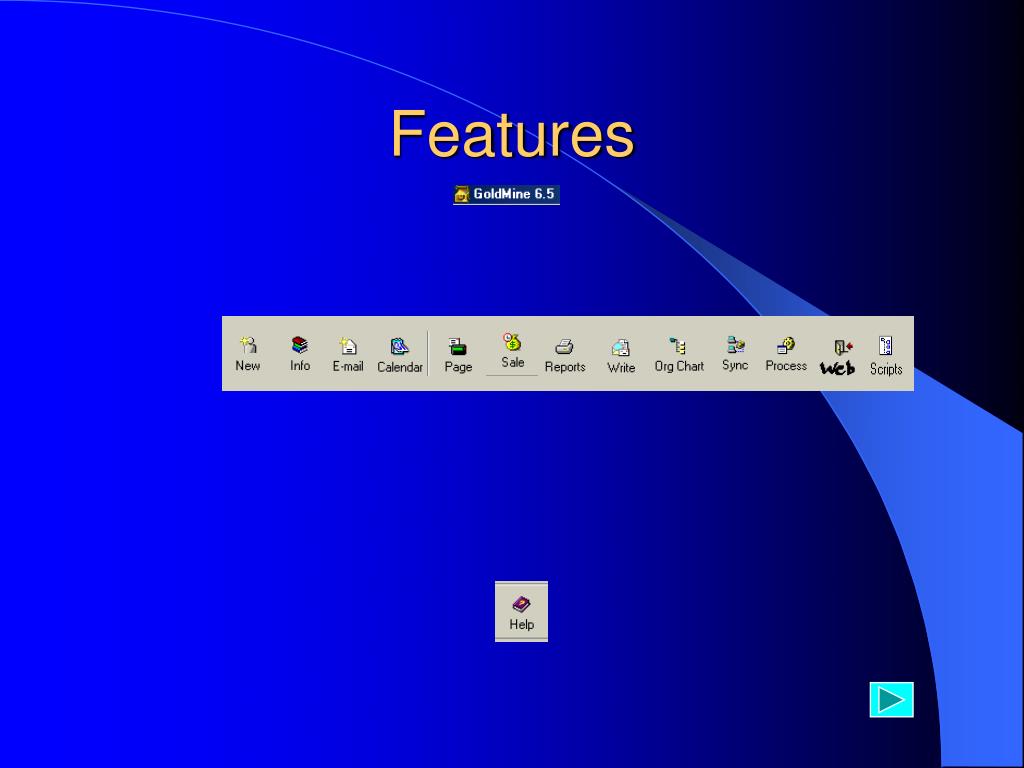Open the Org Chart icon

[679, 345]
